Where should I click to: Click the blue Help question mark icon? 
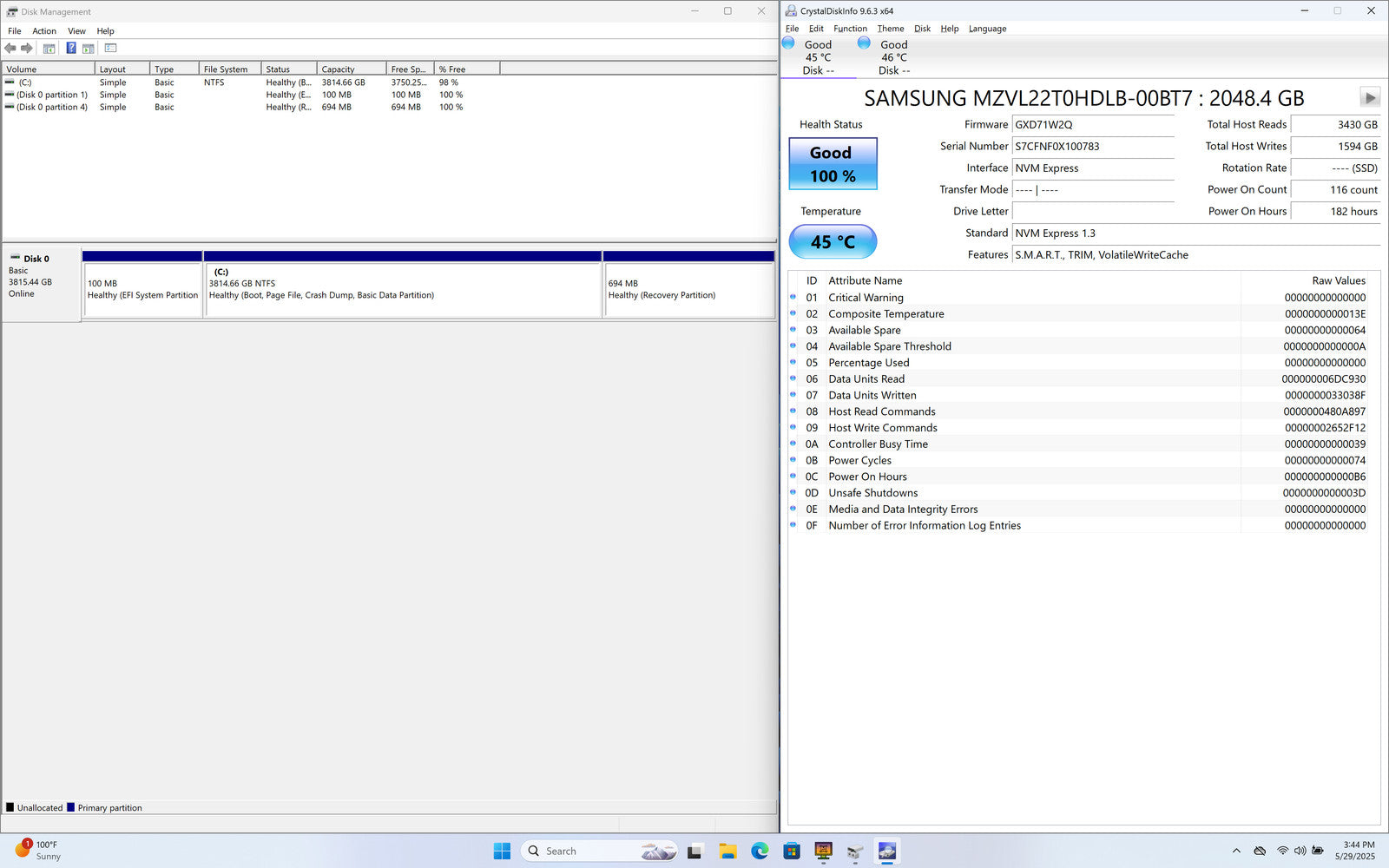pyautogui.click(x=71, y=49)
